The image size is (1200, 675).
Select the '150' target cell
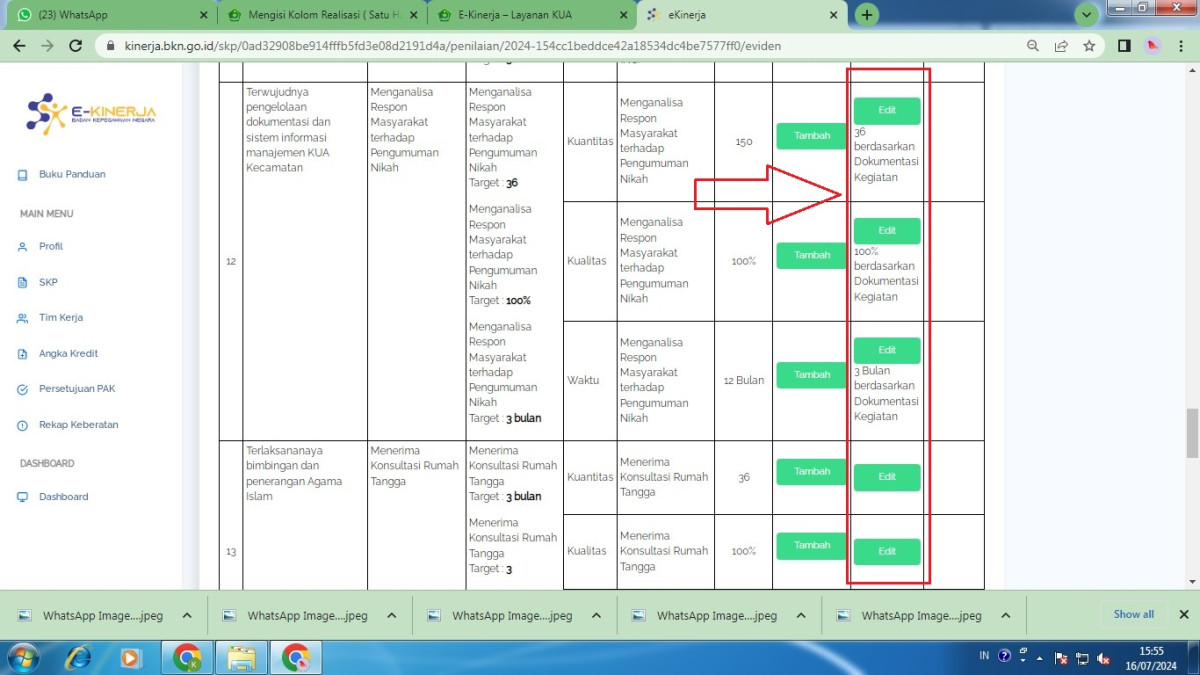tap(744, 142)
